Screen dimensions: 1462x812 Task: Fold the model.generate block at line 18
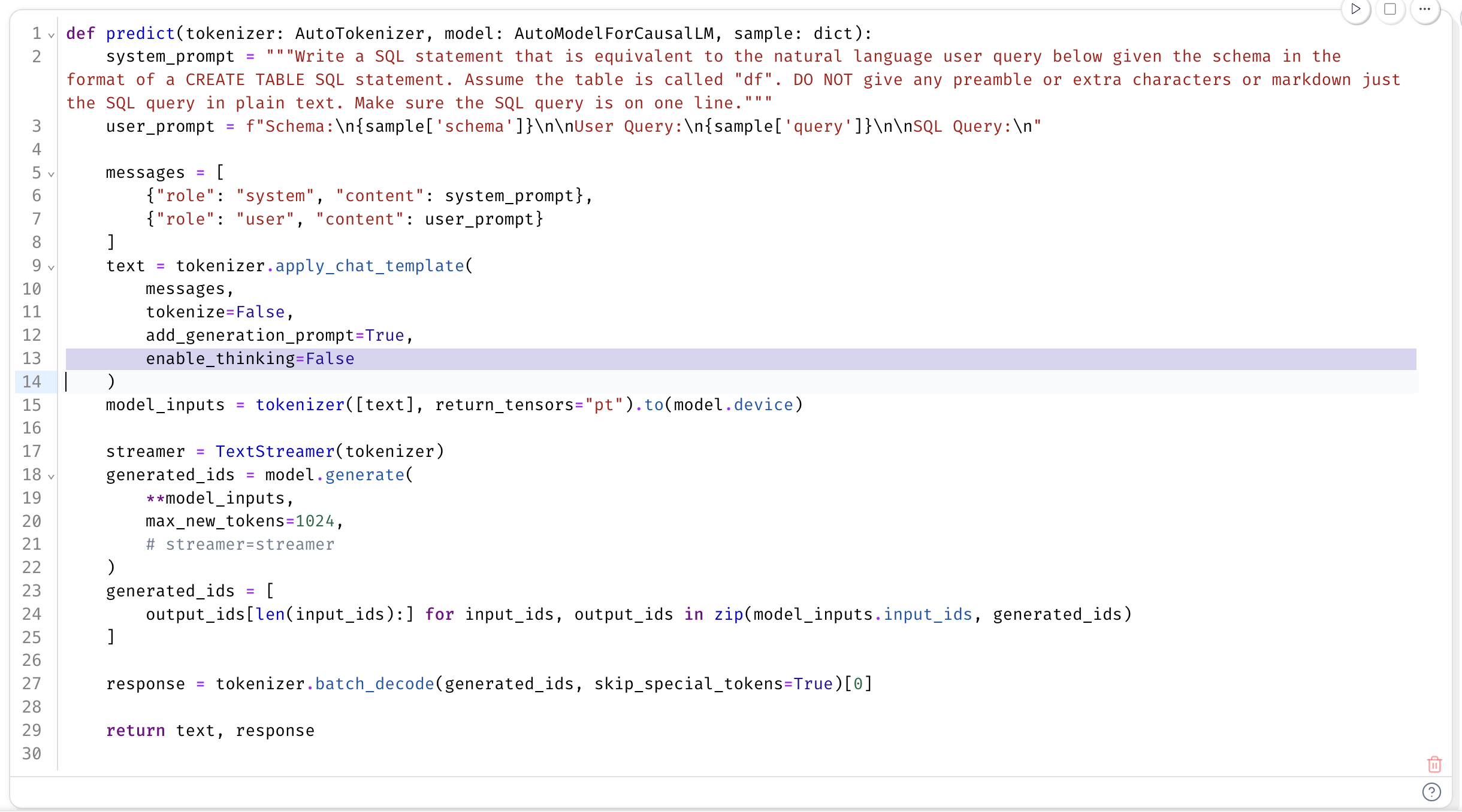(51, 477)
